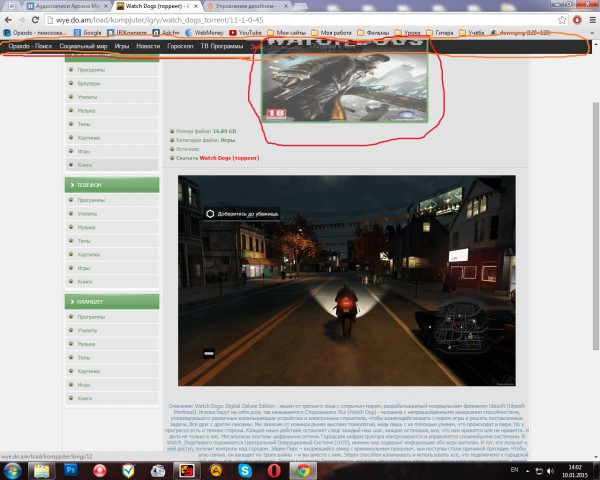Click the "Игры" file category link

click(x=227, y=140)
